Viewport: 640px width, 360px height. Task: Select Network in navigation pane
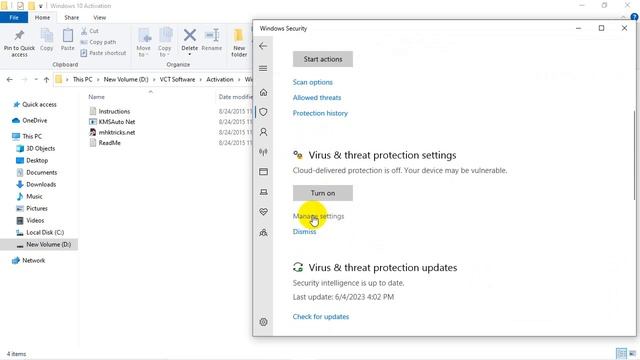coord(33,260)
